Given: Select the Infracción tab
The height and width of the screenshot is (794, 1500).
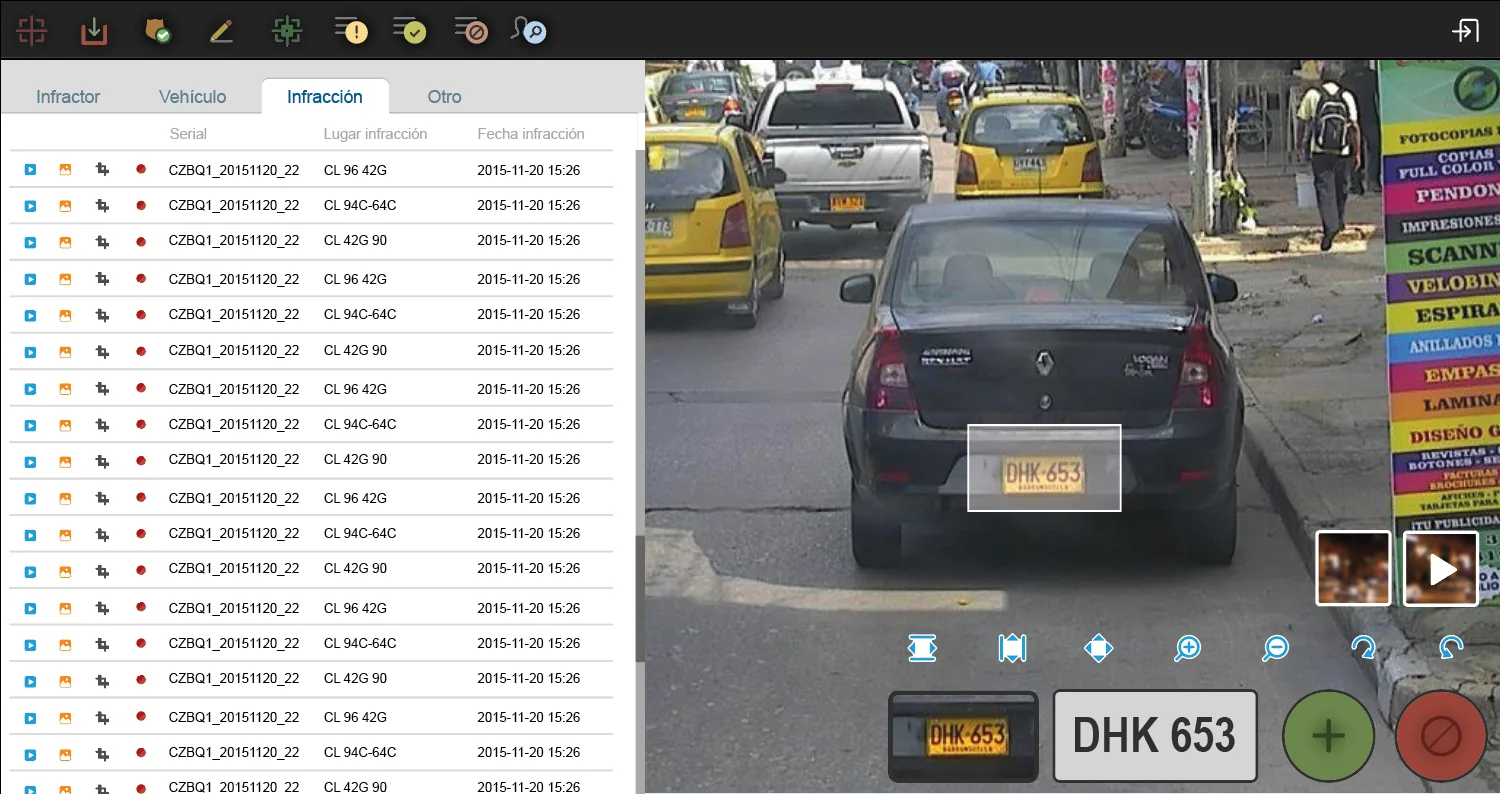Looking at the screenshot, I should pyautogui.click(x=325, y=97).
